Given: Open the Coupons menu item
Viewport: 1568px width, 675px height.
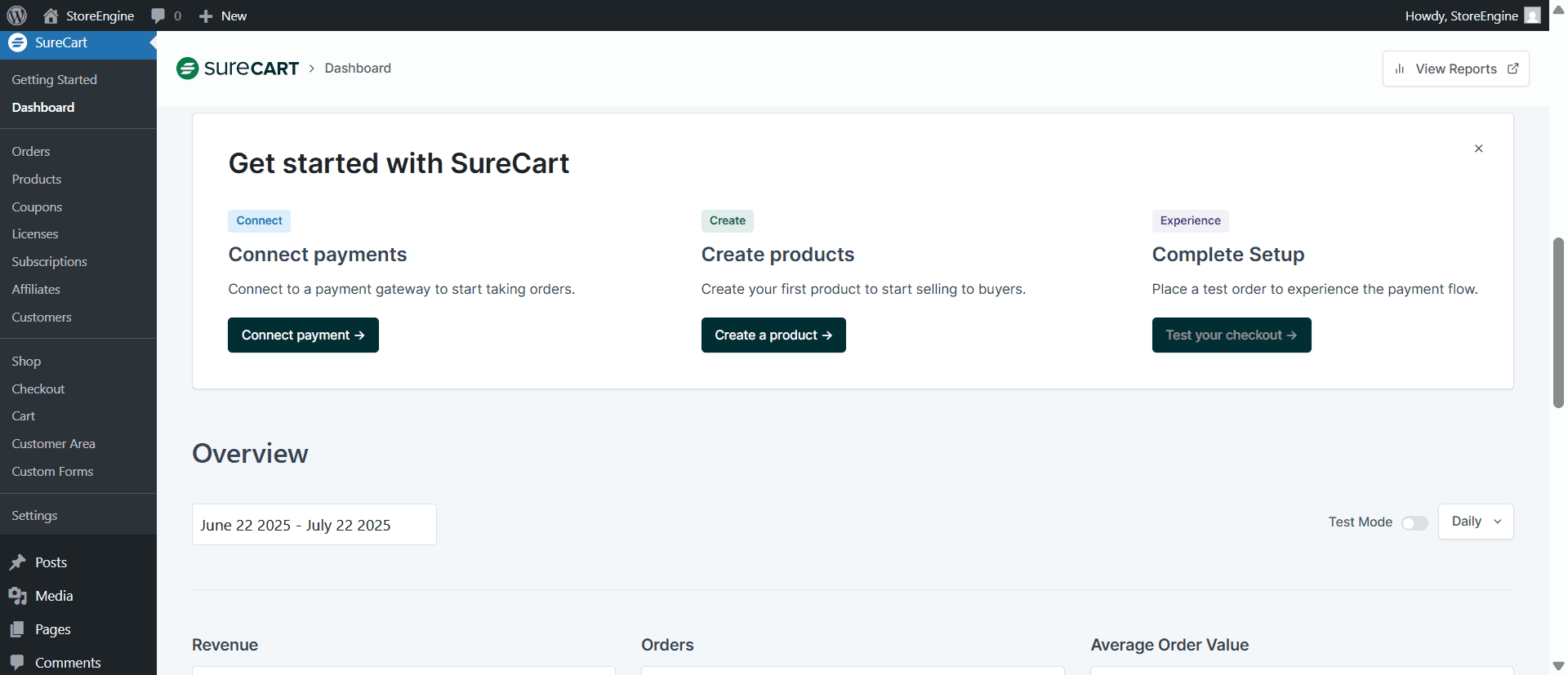Looking at the screenshot, I should [x=37, y=207].
